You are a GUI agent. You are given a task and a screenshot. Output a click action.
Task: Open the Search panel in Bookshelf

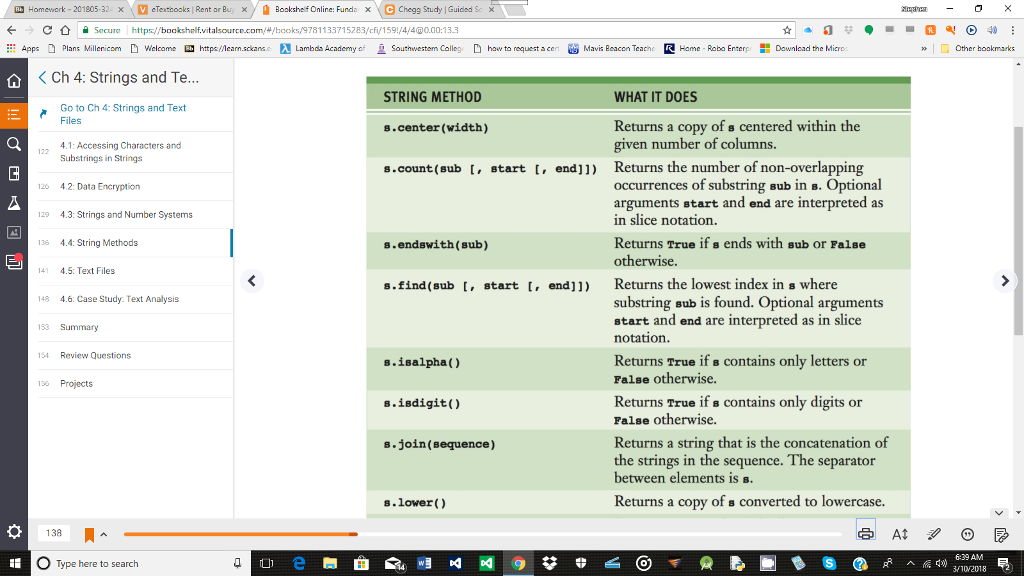coord(15,144)
